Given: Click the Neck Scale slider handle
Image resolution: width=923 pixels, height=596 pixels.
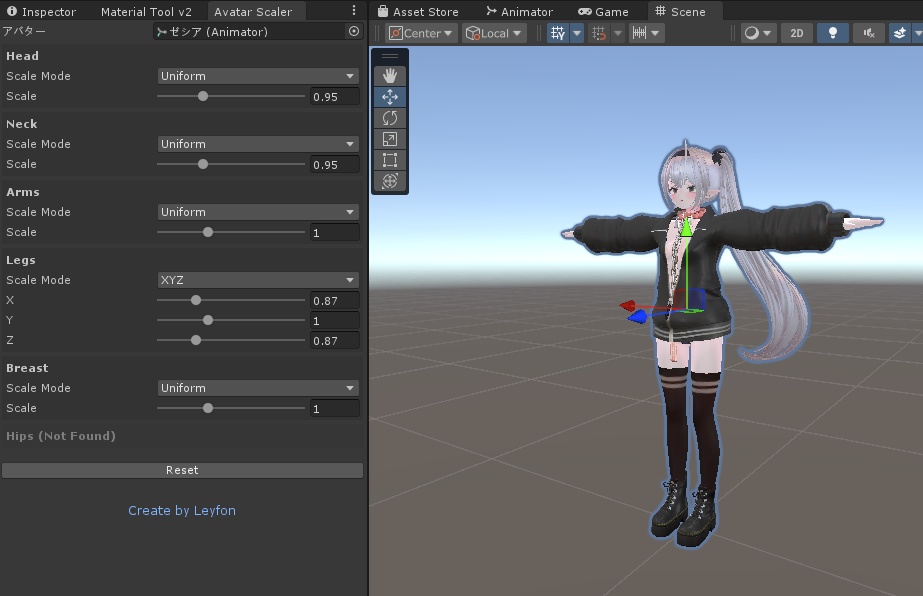Looking at the screenshot, I should click(x=203, y=164).
